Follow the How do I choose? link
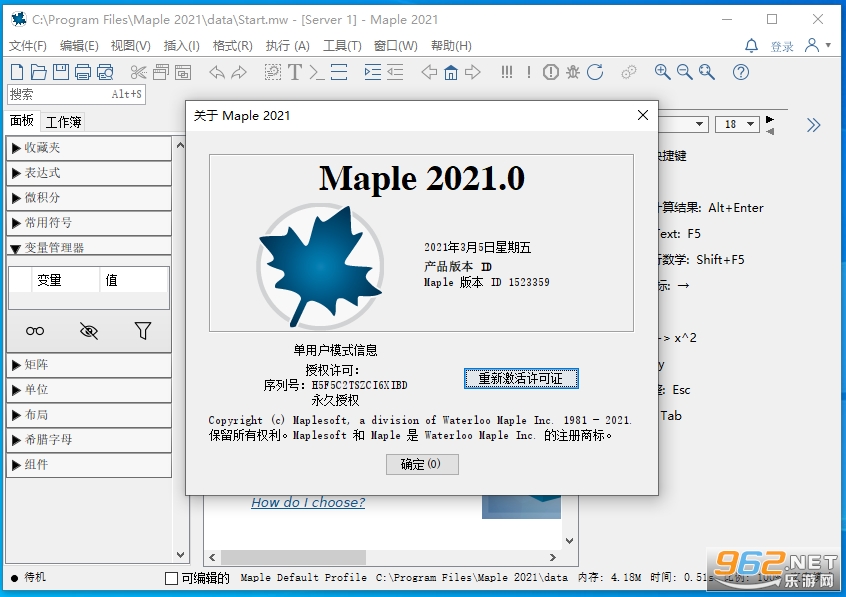The height and width of the screenshot is (597, 846). [x=308, y=503]
